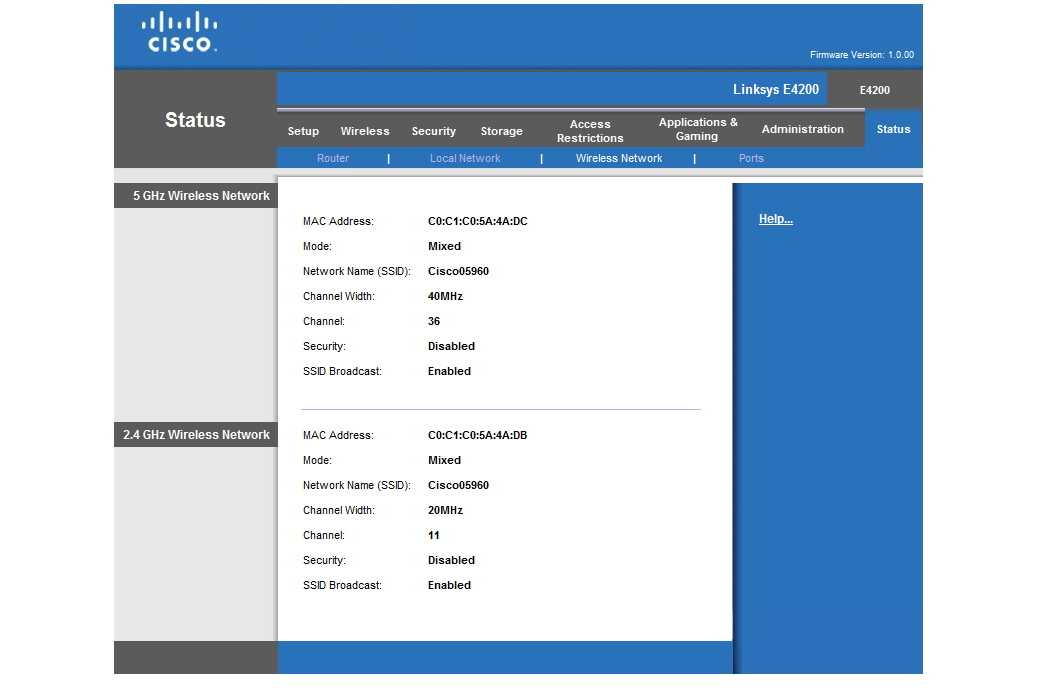Switch to the Administration tab
Screen dimensions: 1040x690
pyautogui.click(x=802, y=129)
